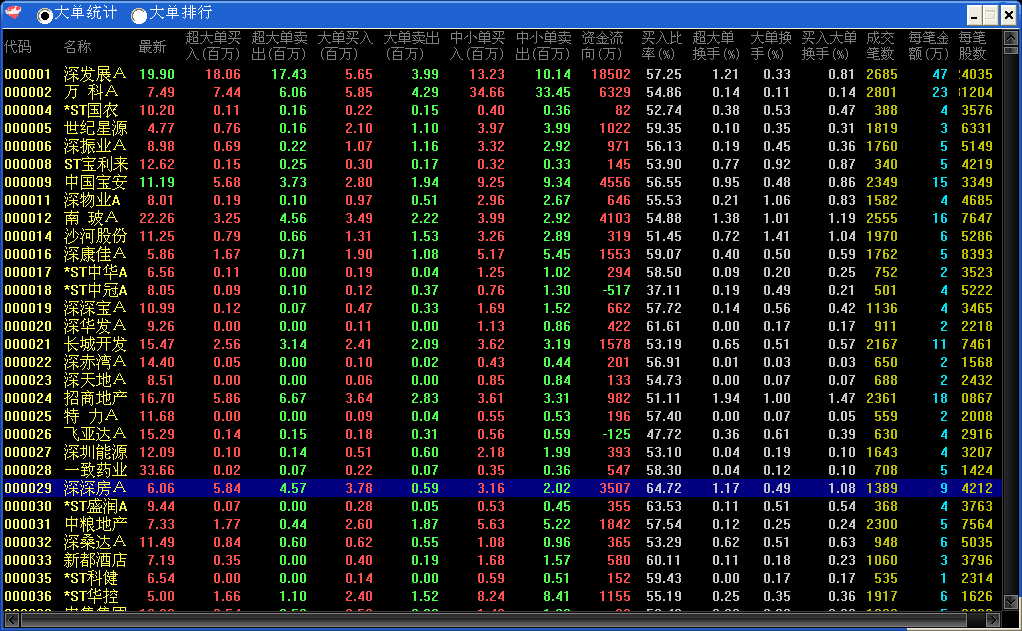1022x631 pixels.
Task: Select stock *ST国农
Action: tap(91, 110)
